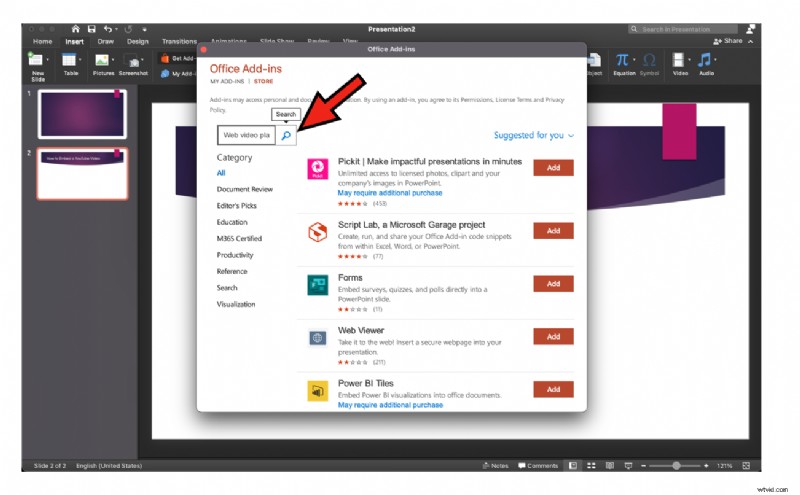
Task: Click the Script Lab add-in icon
Action: (317, 232)
